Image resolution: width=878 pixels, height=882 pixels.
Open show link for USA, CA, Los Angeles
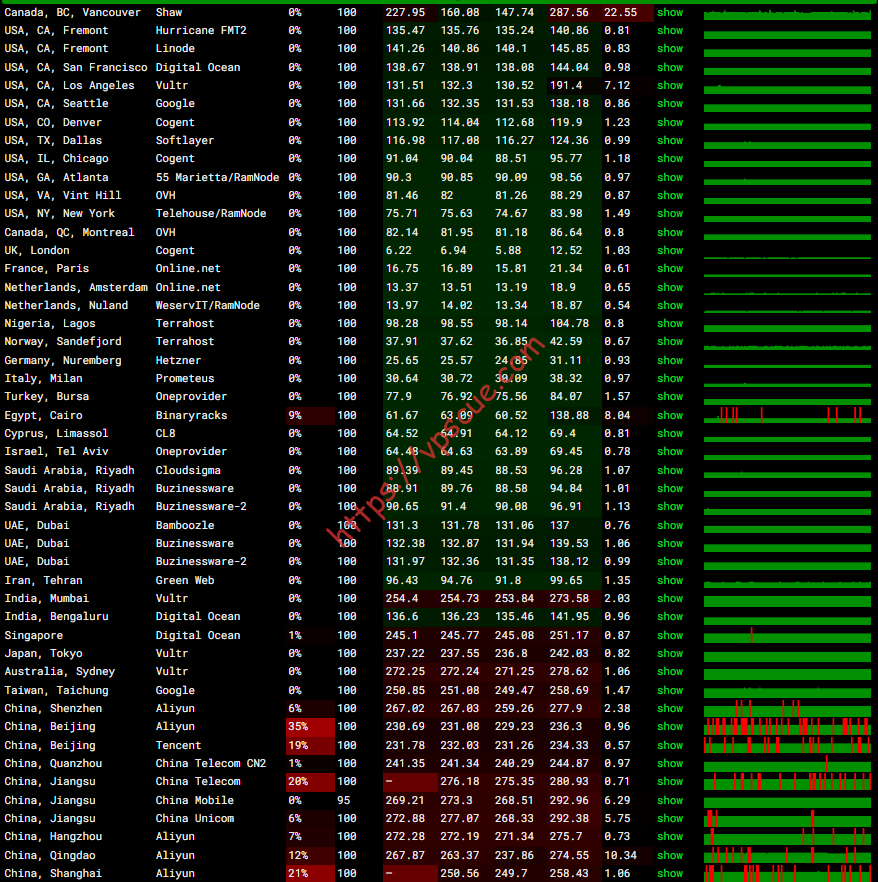[670, 86]
